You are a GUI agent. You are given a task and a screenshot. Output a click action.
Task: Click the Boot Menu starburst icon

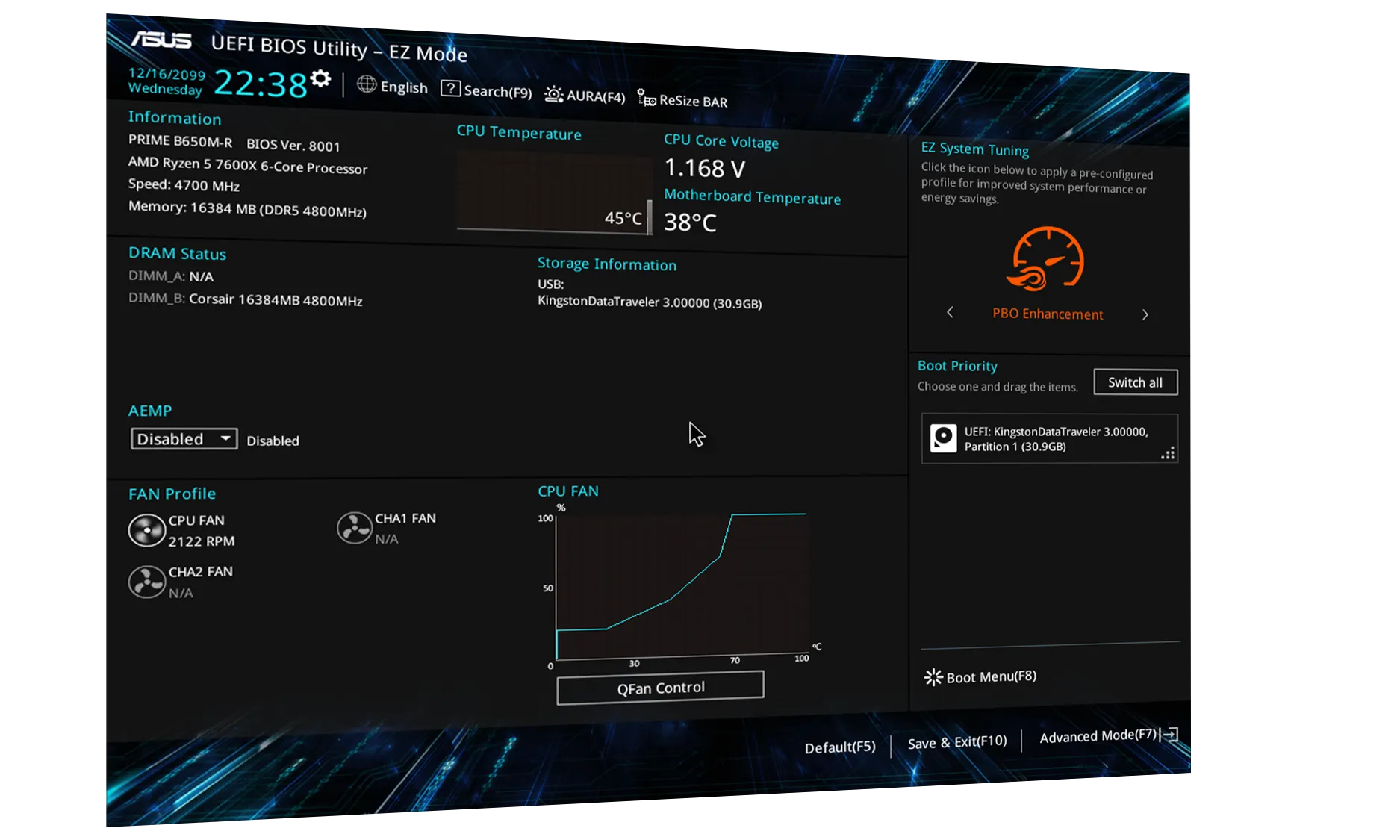point(933,677)
